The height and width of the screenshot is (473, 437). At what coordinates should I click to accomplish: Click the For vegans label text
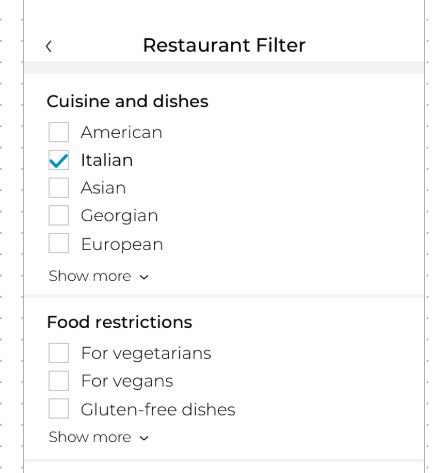(127, 381)
